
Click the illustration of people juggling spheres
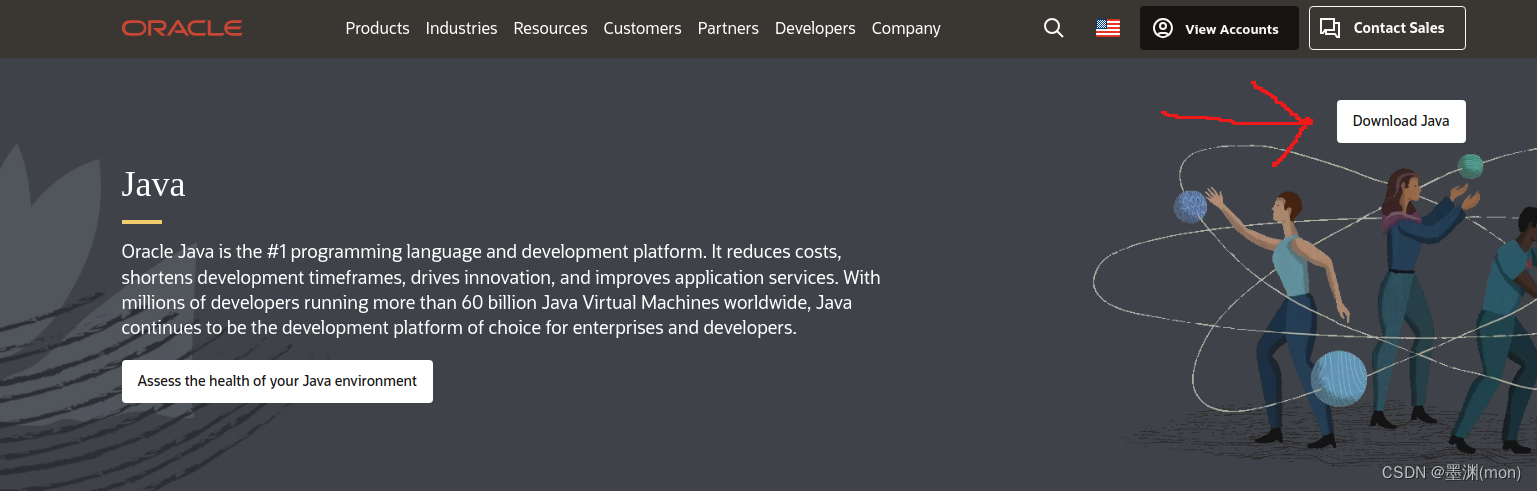(1315, 300)
